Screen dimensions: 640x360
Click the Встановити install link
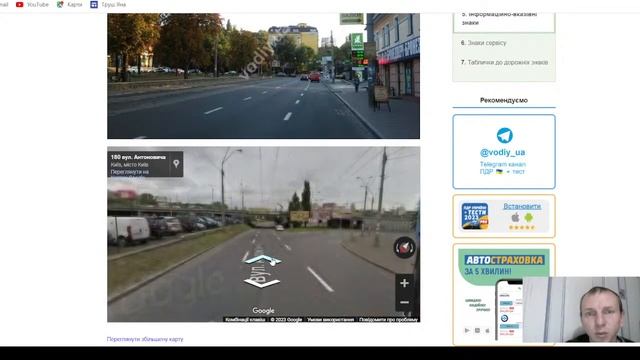522,206
